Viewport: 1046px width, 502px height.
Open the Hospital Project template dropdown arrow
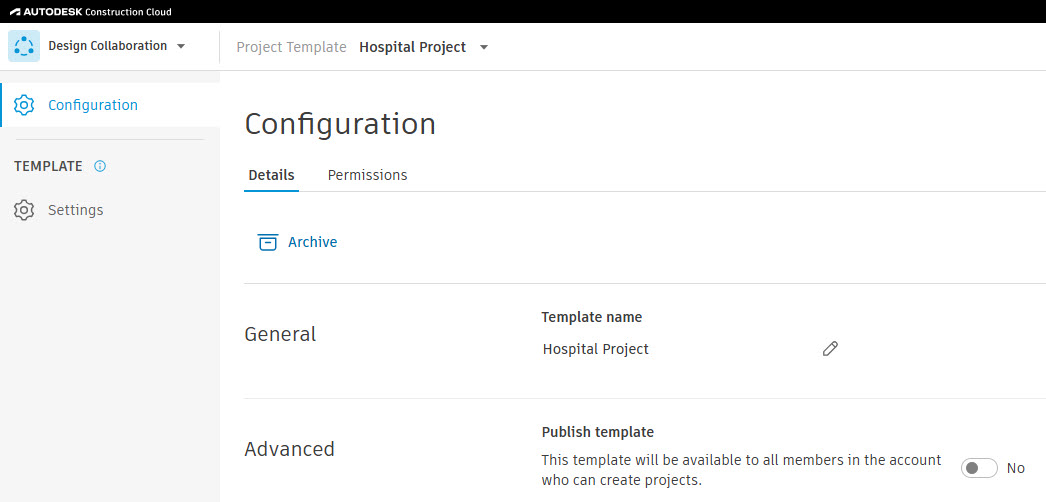tap(484, 47)
